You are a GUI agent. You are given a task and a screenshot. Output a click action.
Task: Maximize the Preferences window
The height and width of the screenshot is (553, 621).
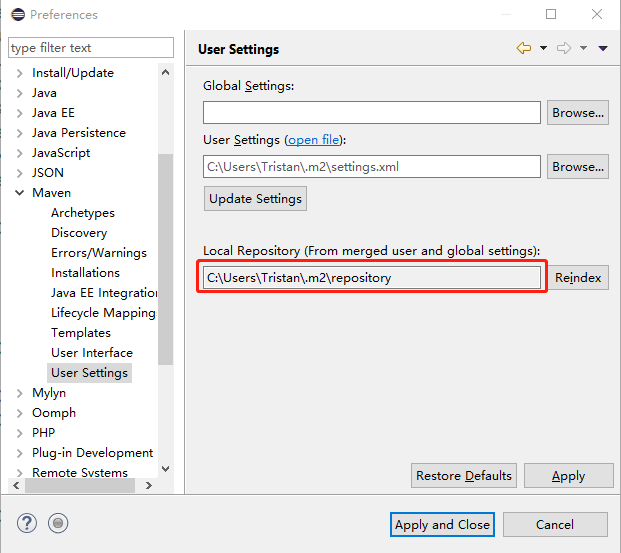551,14
